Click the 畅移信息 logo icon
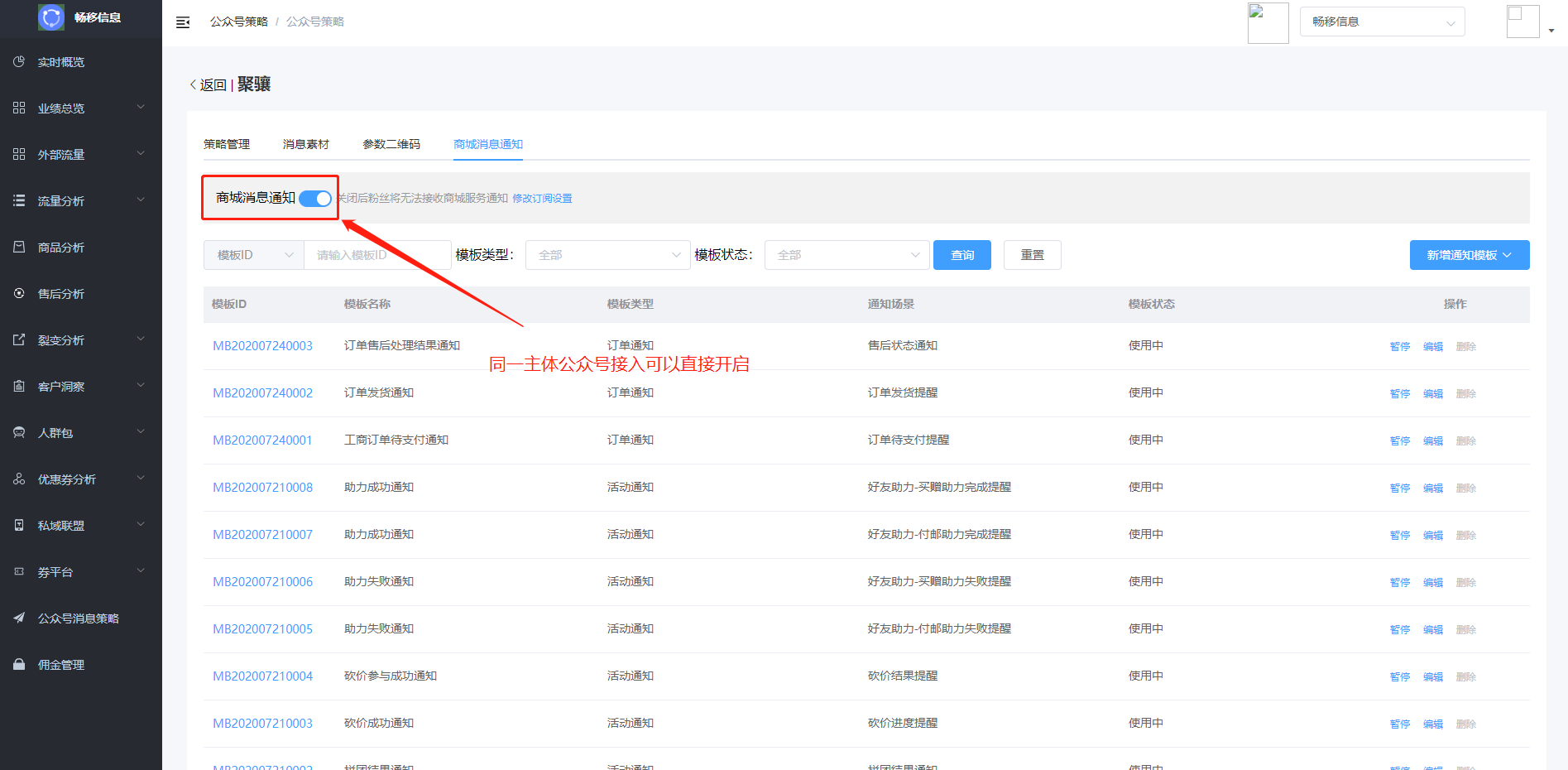Image resolution: width=1568 pixels, height=770 pixels. point(51,17)
